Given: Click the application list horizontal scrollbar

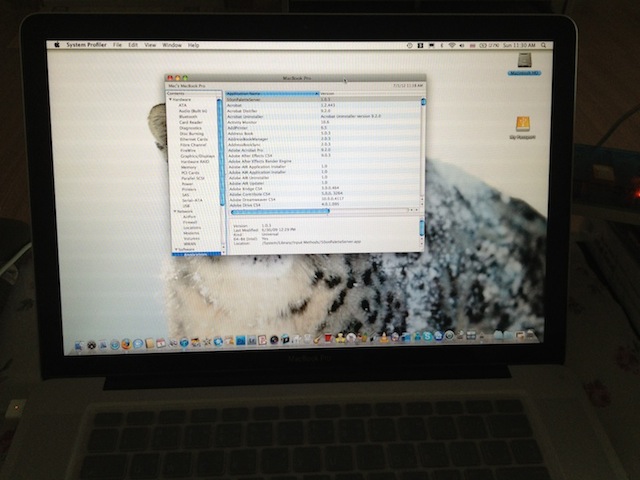Looking at the screenshot, I should 280,211.
